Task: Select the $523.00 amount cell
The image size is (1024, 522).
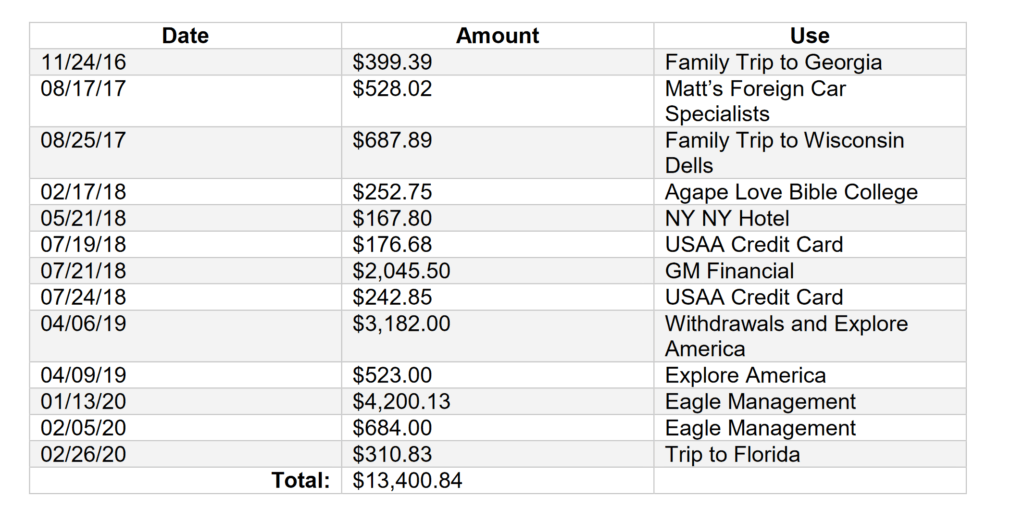Action: 497,375
